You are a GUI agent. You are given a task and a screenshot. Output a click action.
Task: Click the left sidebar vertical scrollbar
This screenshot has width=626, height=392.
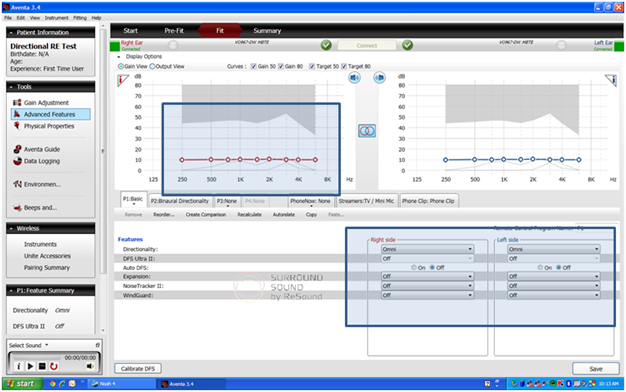click(x=103, y=152)
